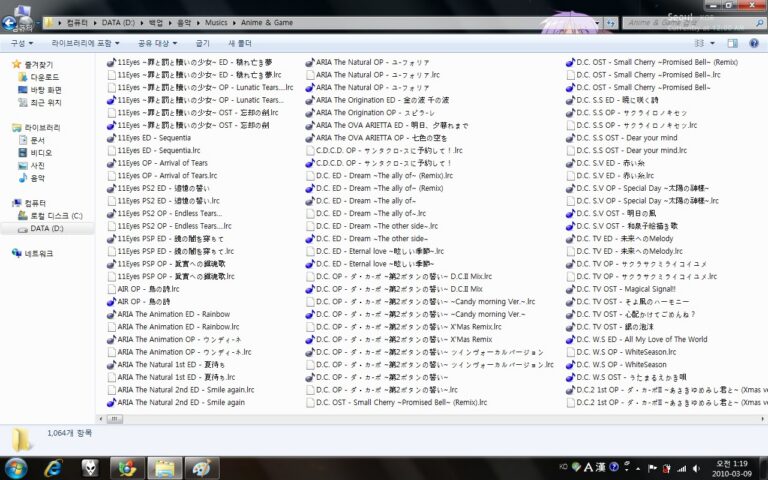Viewport: 768px width, 480px height.
Task: Open the 구성 dropdown menu
Action: pyautogui.click(x=22, y=43)
